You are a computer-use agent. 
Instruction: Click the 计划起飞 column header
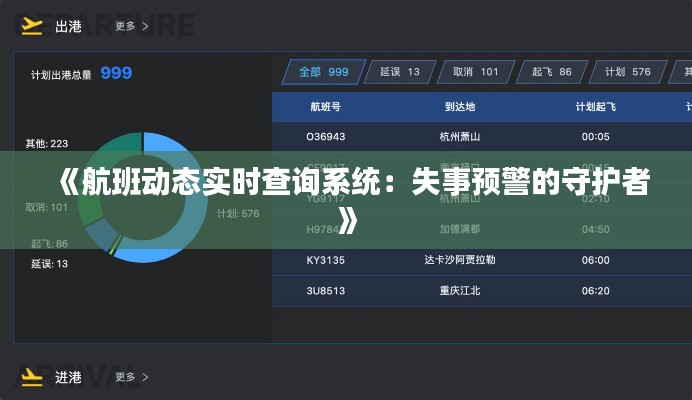click(x=595, y=106)
